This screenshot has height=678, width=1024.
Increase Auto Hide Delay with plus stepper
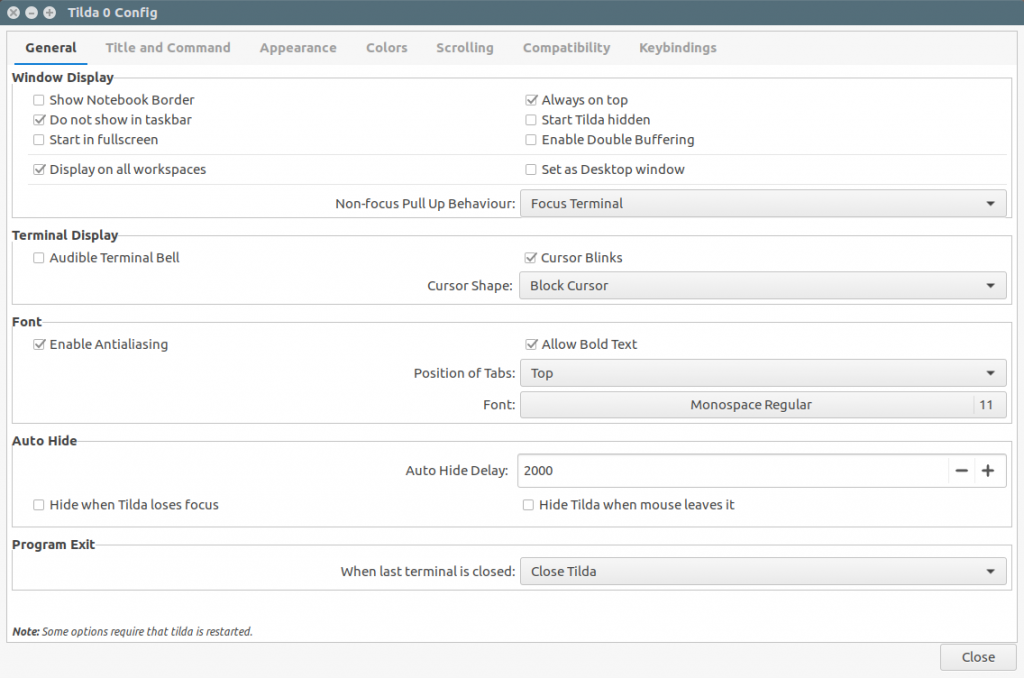coord(988,470)
